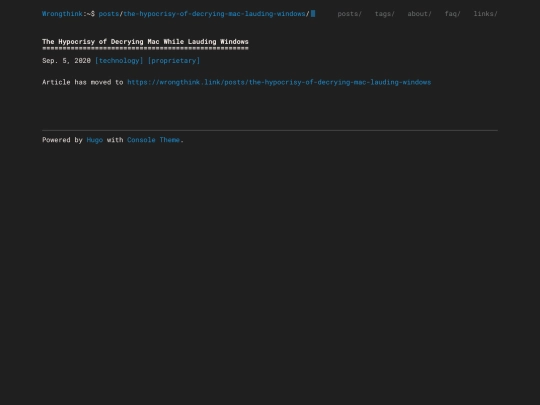Follow the wrongthink.link moved article URL
This screenshot has width=540, height=405.
point(279,82)
